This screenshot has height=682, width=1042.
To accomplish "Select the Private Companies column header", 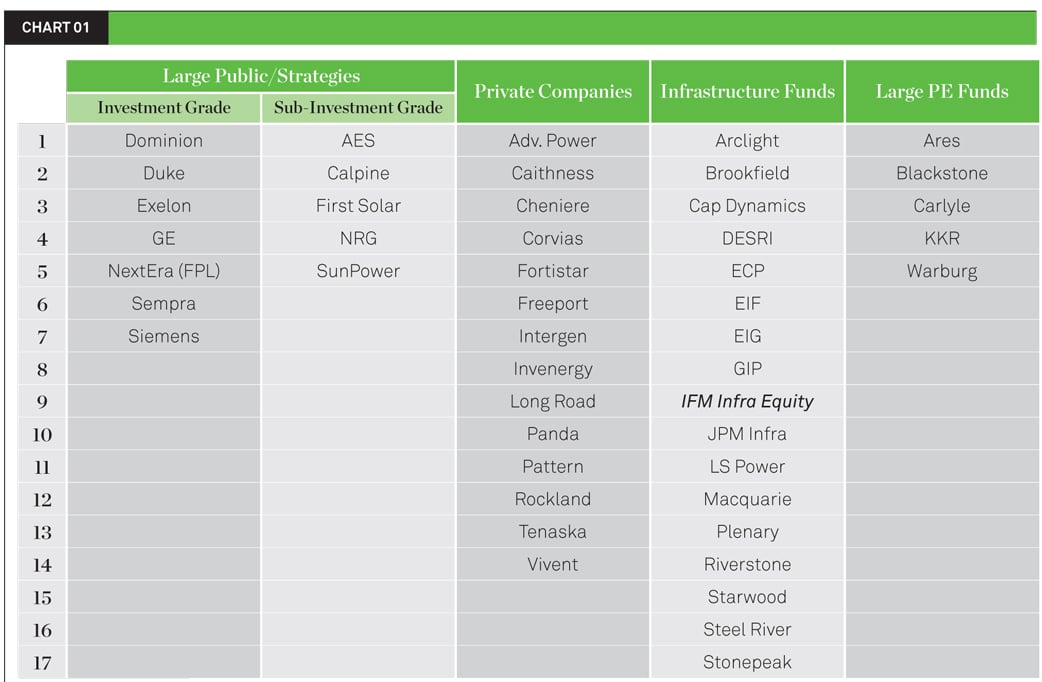I will click(x=553, y=92).
